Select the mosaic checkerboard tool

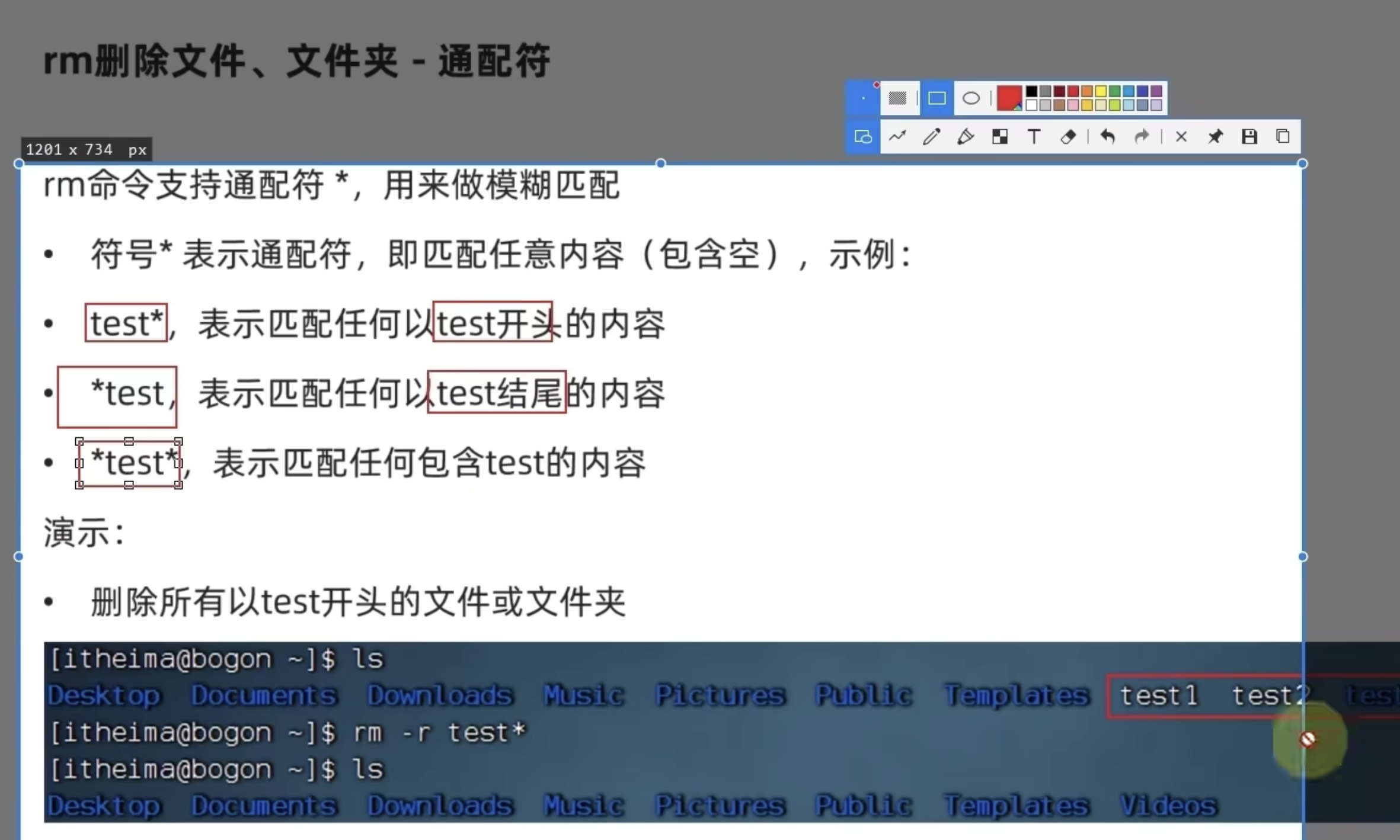tap(1000, 137)
